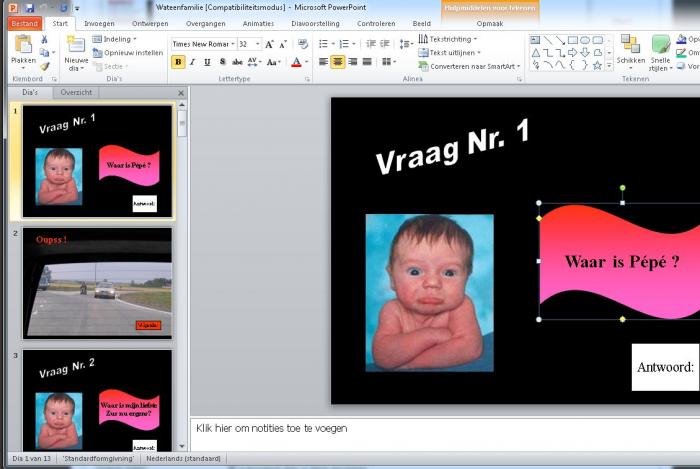This screenshot has width=700, height=469.
Task: Switch to the Invoegen tab
Action: point(99,24)
